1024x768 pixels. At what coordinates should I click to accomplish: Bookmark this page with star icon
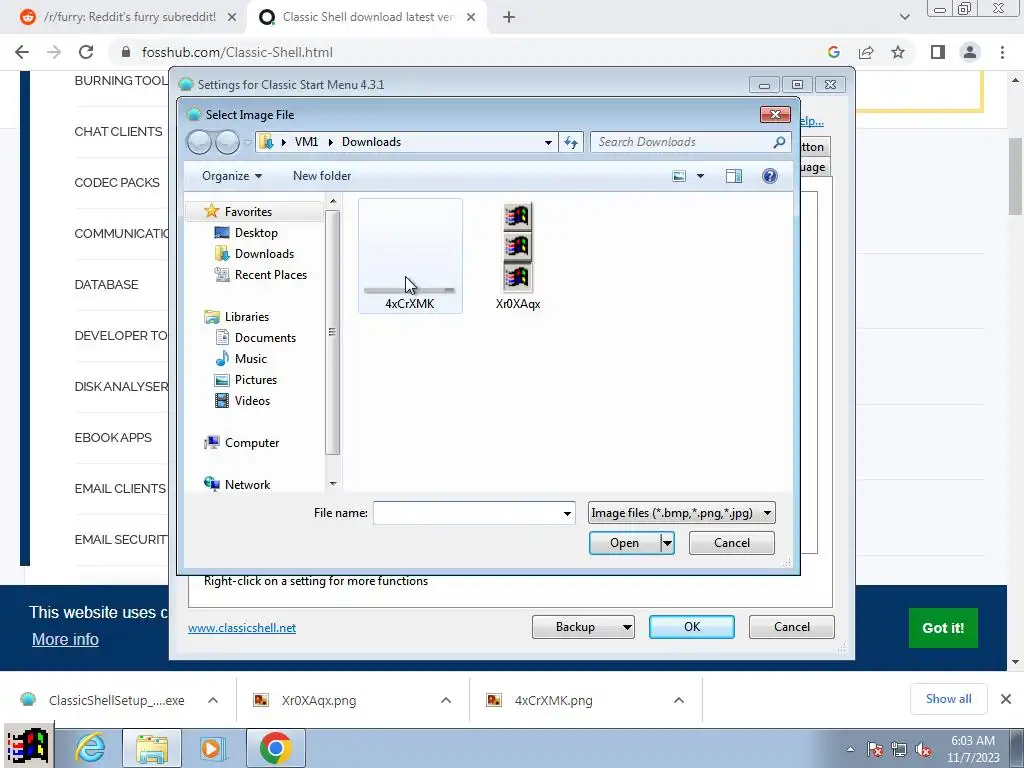898,52
